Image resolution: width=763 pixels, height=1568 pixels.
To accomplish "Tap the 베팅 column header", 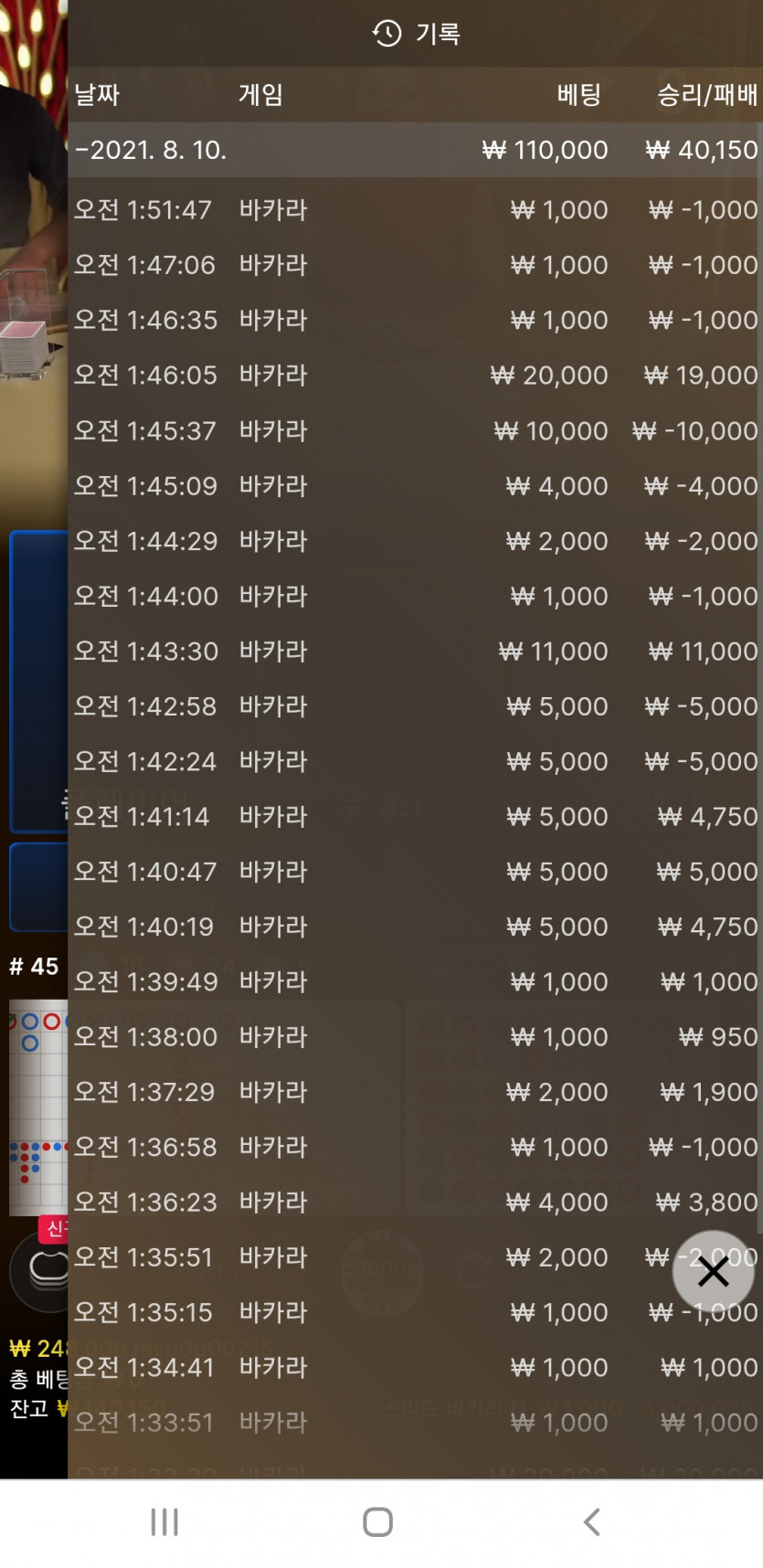I will pos(579,94).
